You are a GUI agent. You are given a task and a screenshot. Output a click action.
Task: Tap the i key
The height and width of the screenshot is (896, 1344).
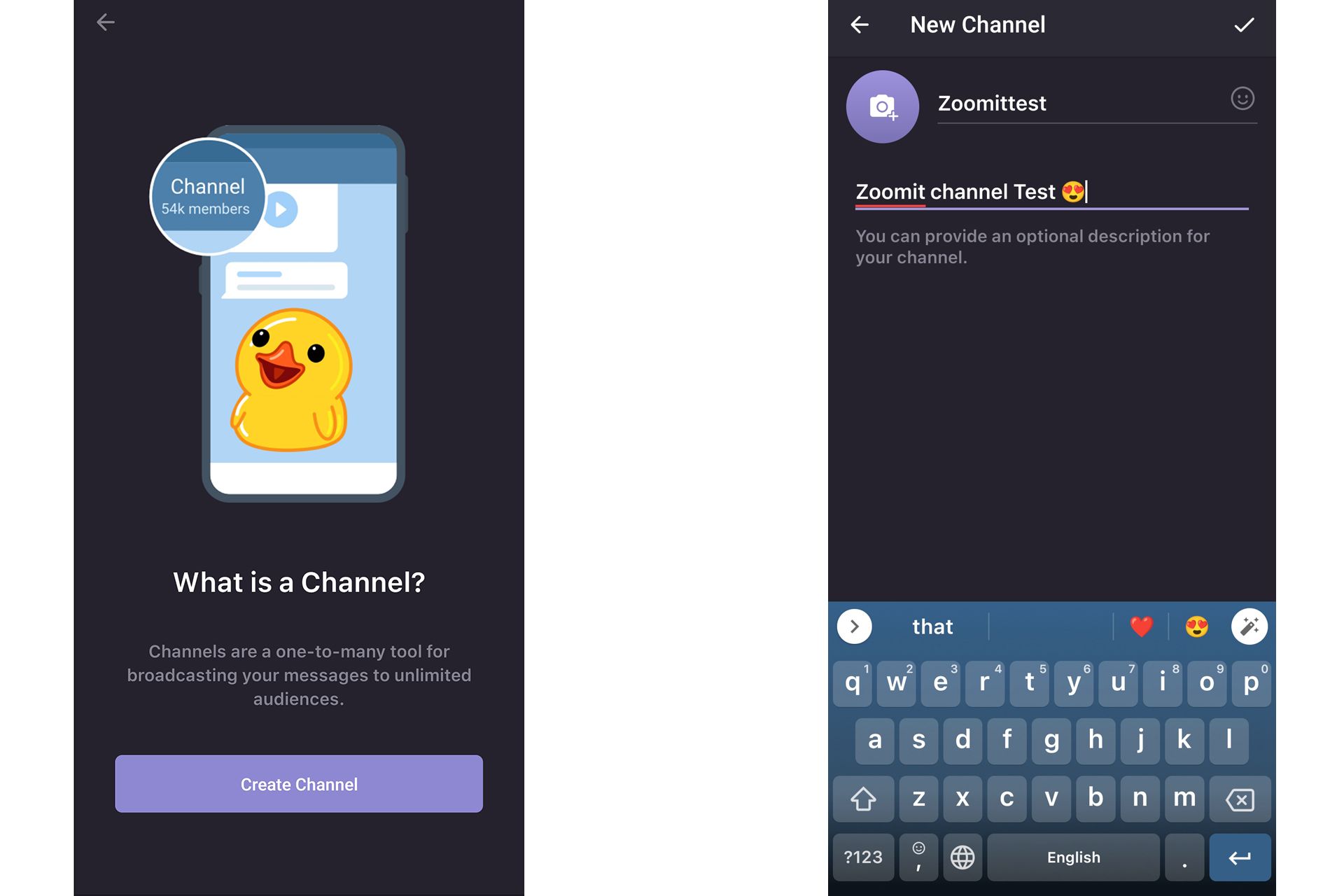click(x=1163, y=683)
